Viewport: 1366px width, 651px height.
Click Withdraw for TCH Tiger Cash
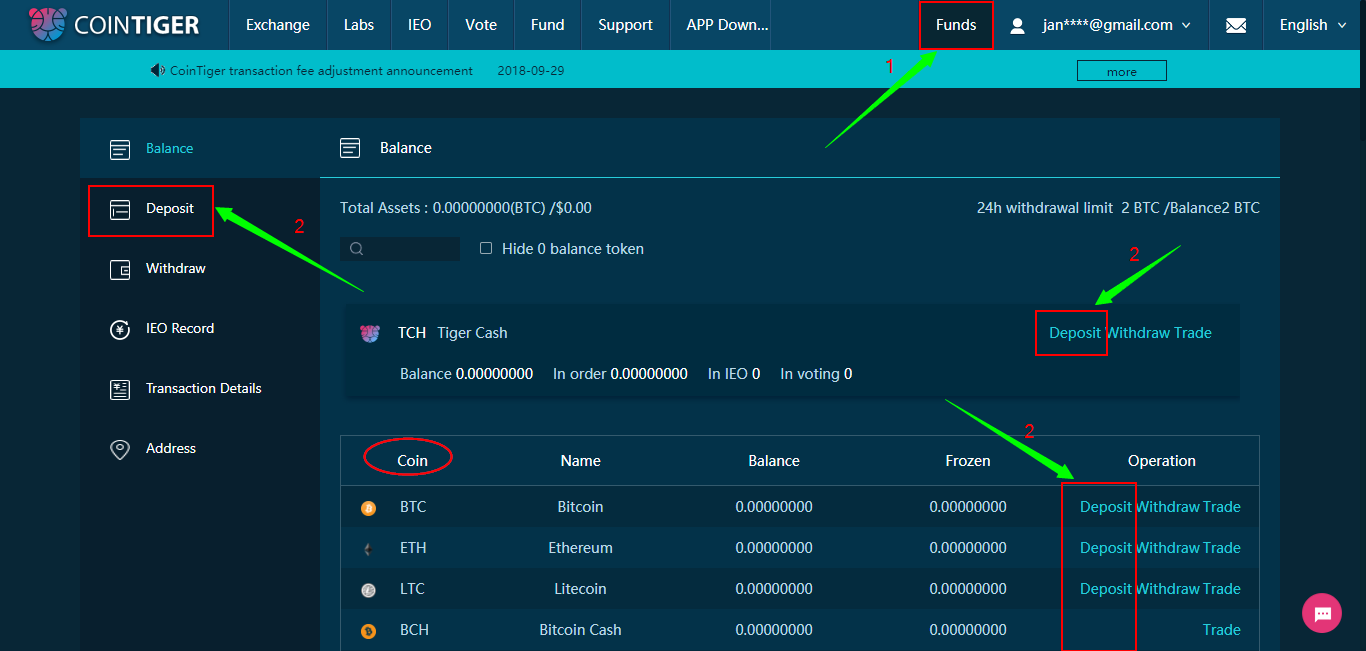coord(1138,333)
